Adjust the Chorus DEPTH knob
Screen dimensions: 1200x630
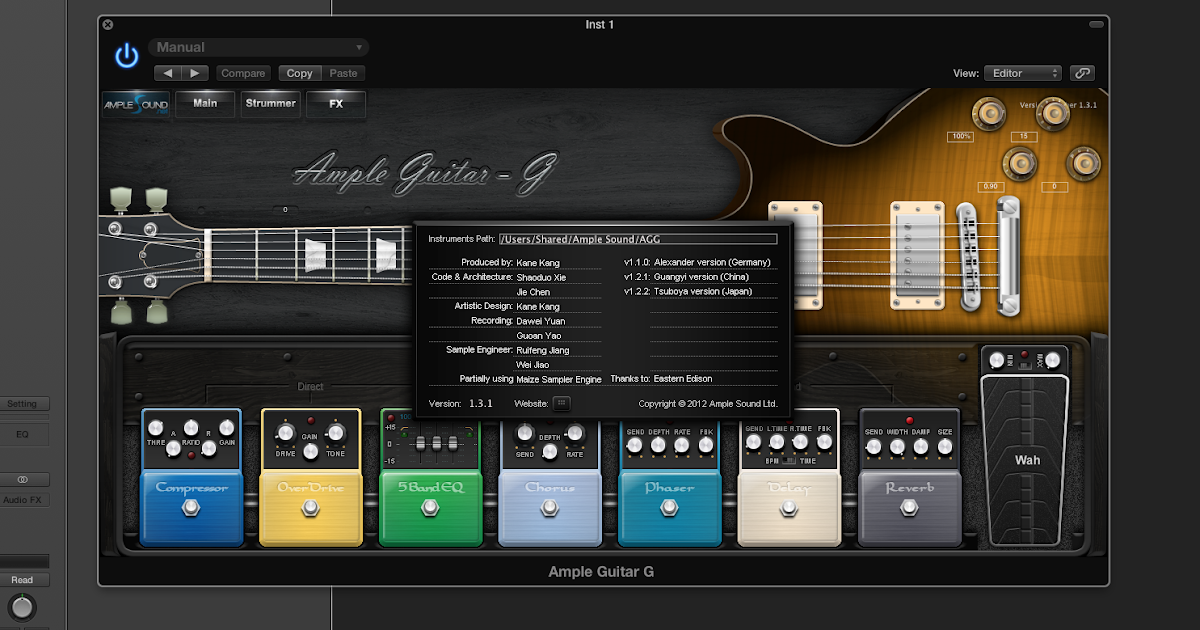click(x=550, y=452)
